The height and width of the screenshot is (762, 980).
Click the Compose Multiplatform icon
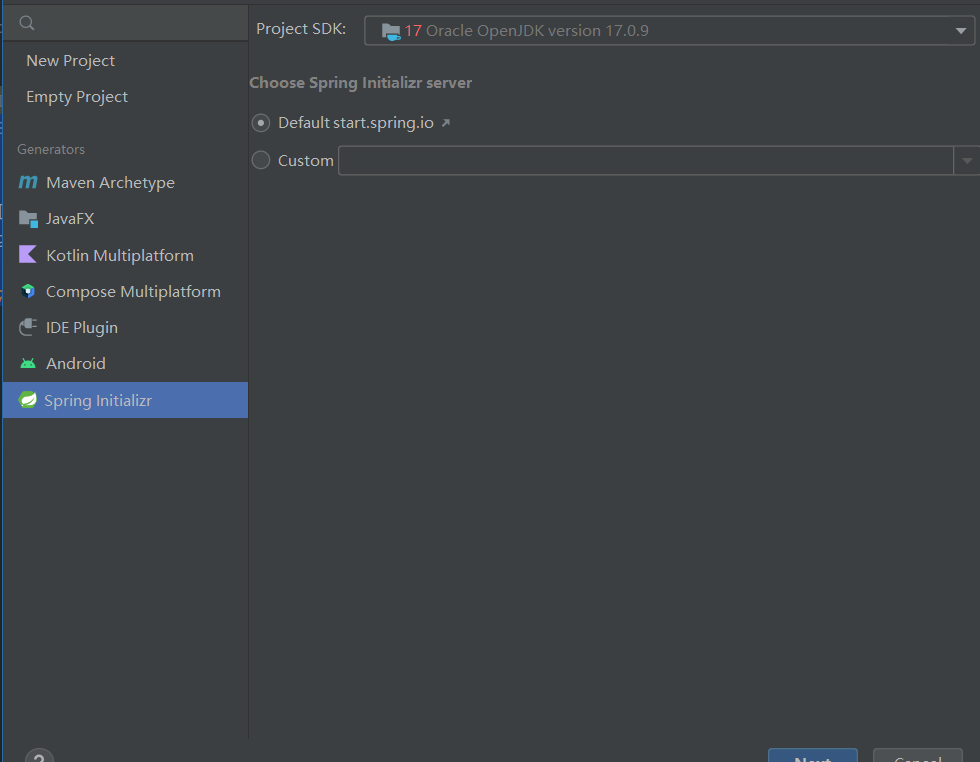point(28,291)
